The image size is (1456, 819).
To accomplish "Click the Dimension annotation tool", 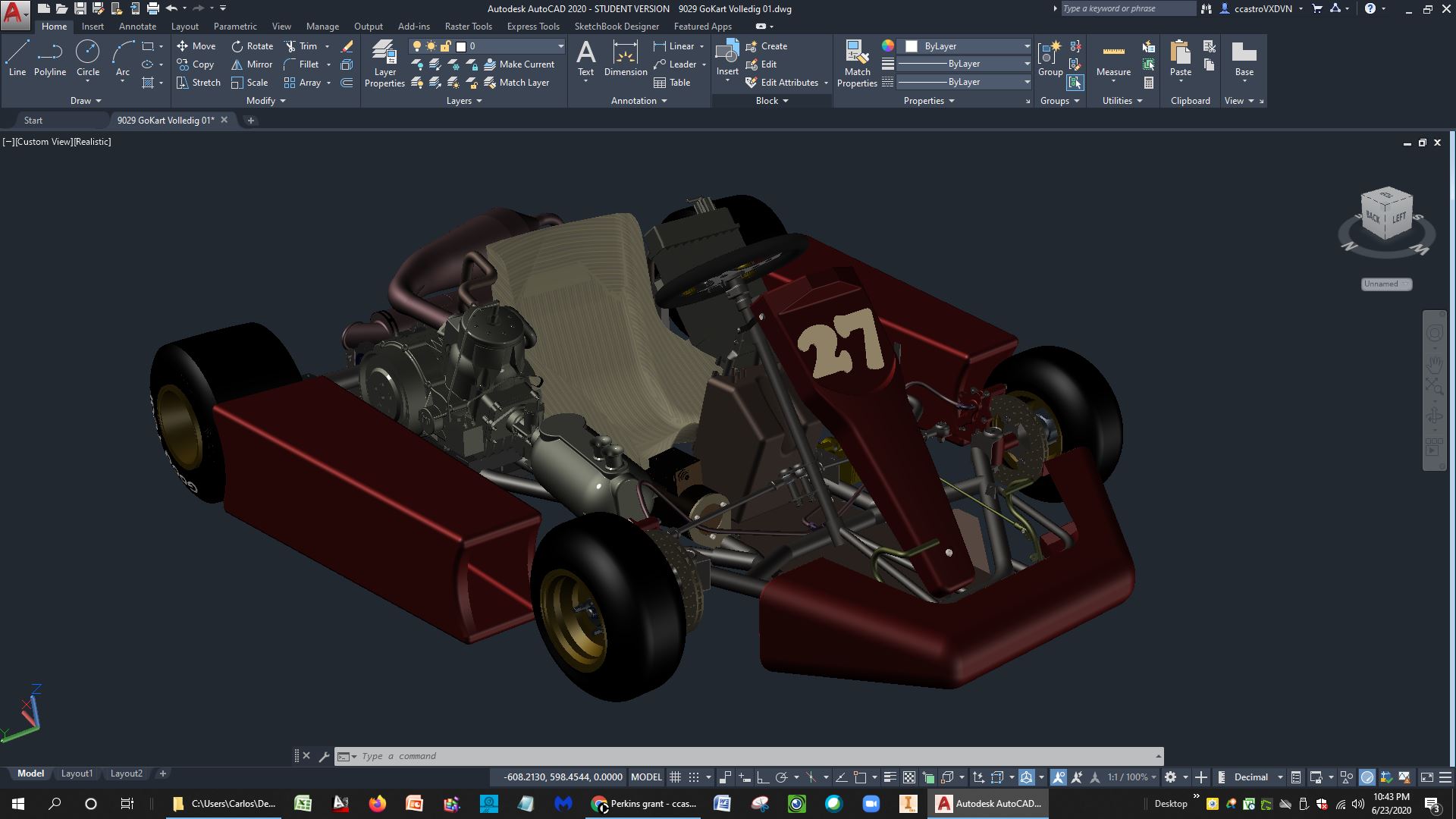I will click(x=625, y=59).
